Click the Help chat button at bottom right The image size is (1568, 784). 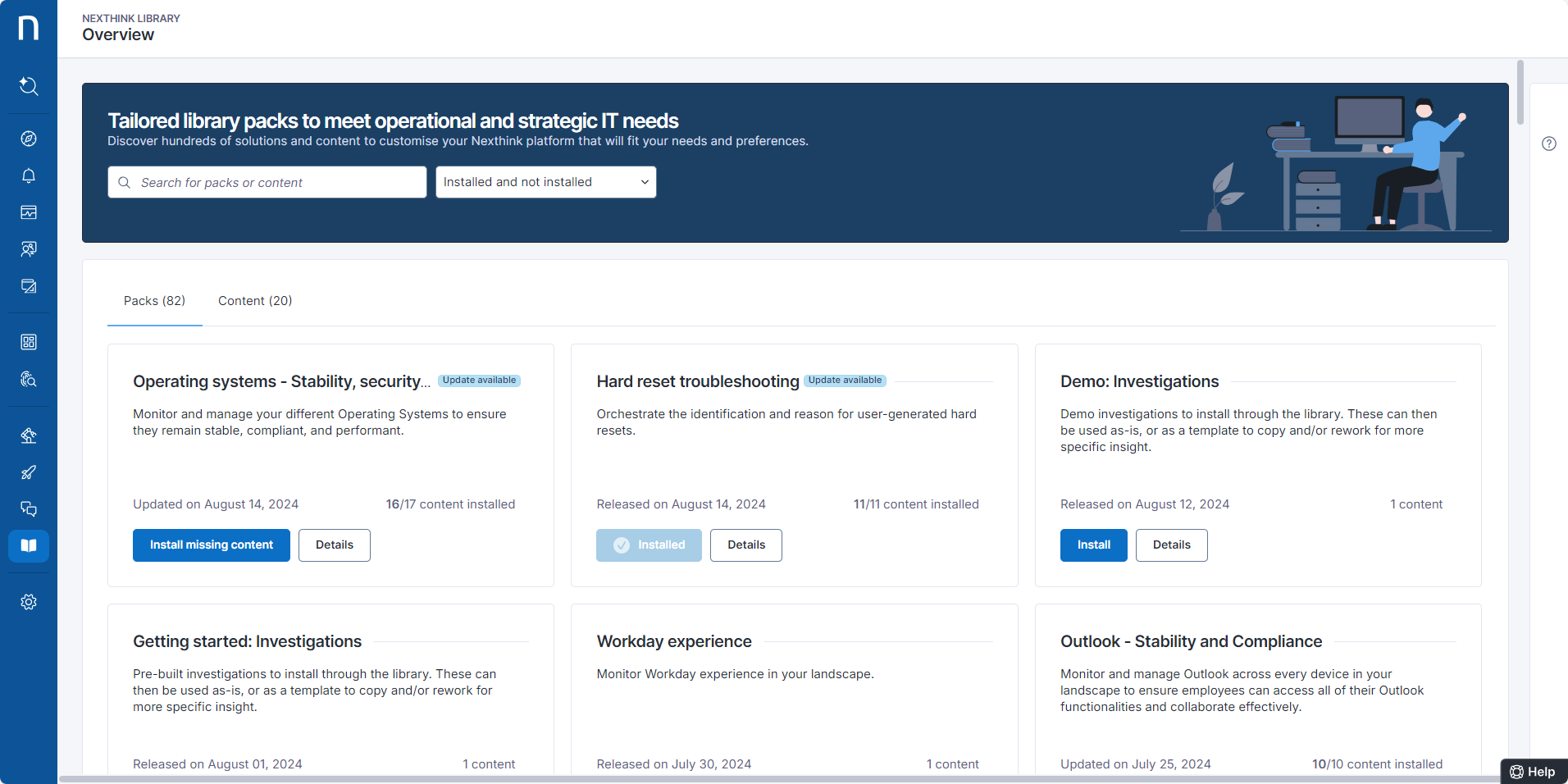1533,771
